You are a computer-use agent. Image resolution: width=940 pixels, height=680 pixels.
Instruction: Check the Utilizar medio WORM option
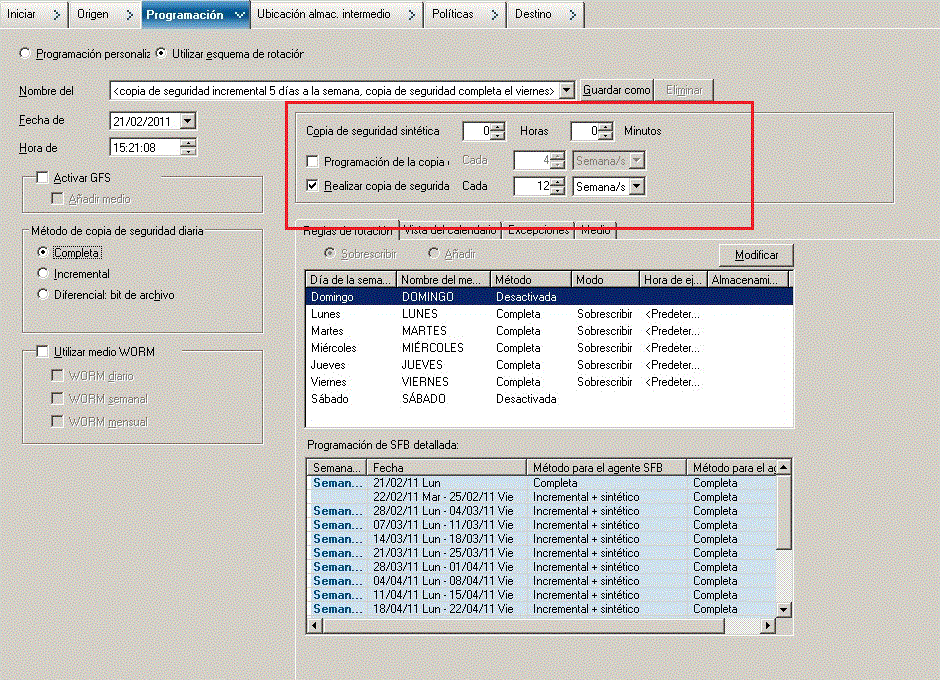pos(42,352)
